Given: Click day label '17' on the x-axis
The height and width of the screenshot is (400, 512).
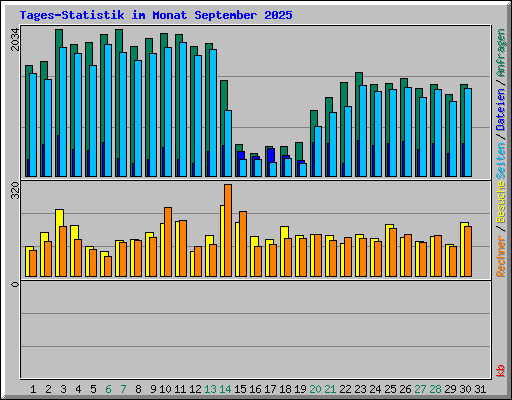Looking at the screenshot, I should 270,389.
